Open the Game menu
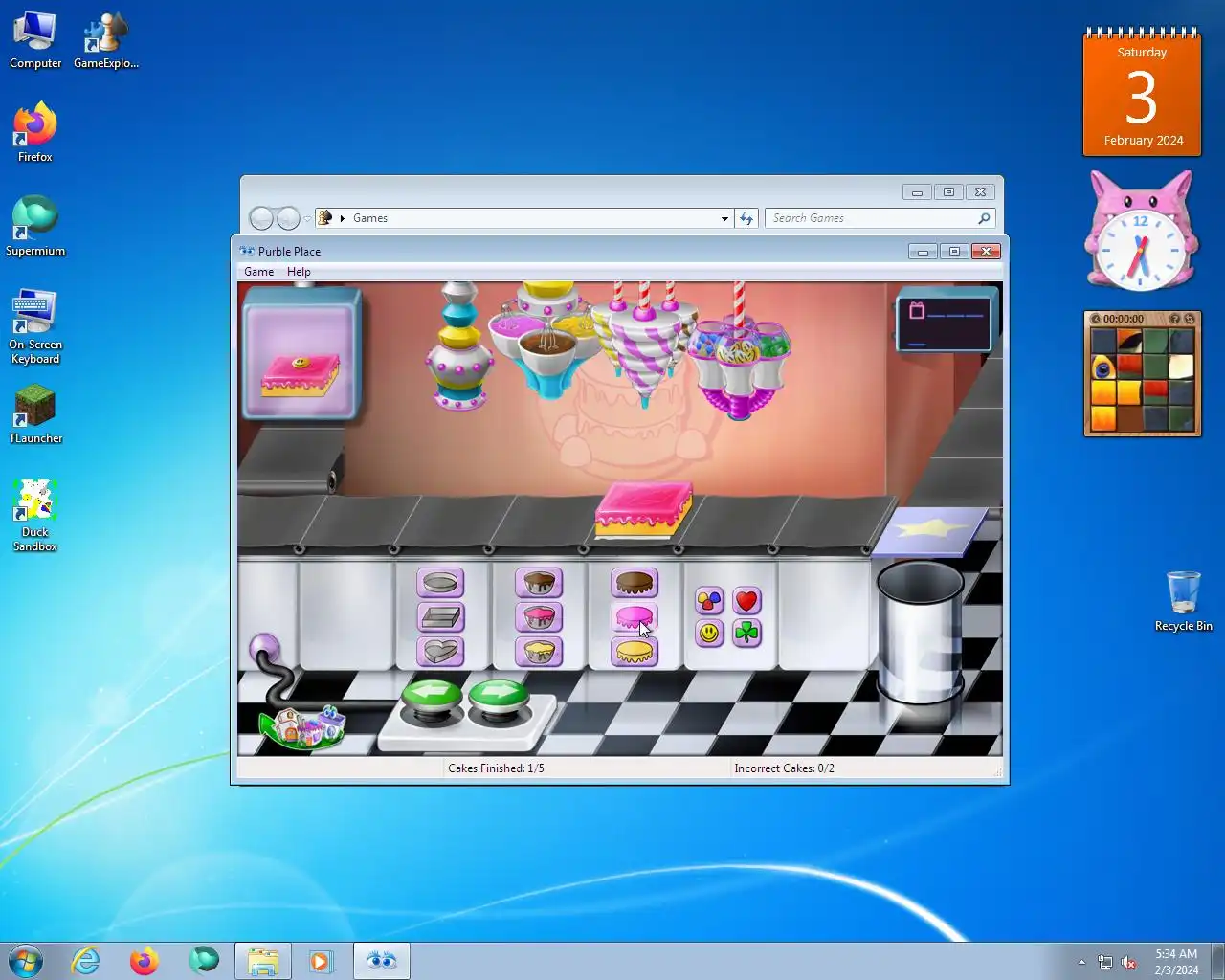The width and height of the screenshot is (1225, 980). 258,272
